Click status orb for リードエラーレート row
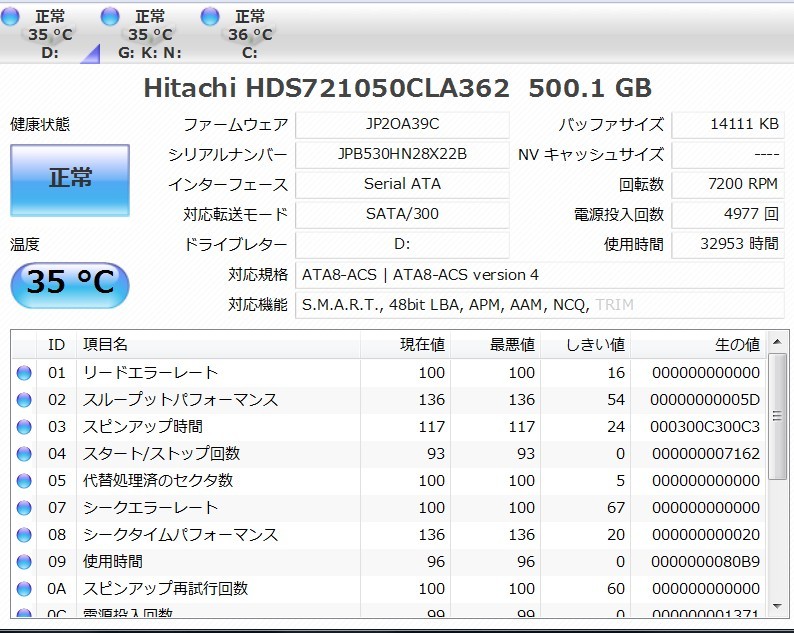Viewport: 794px width, 633px height. pyautogui.click(x=24, y=373)
